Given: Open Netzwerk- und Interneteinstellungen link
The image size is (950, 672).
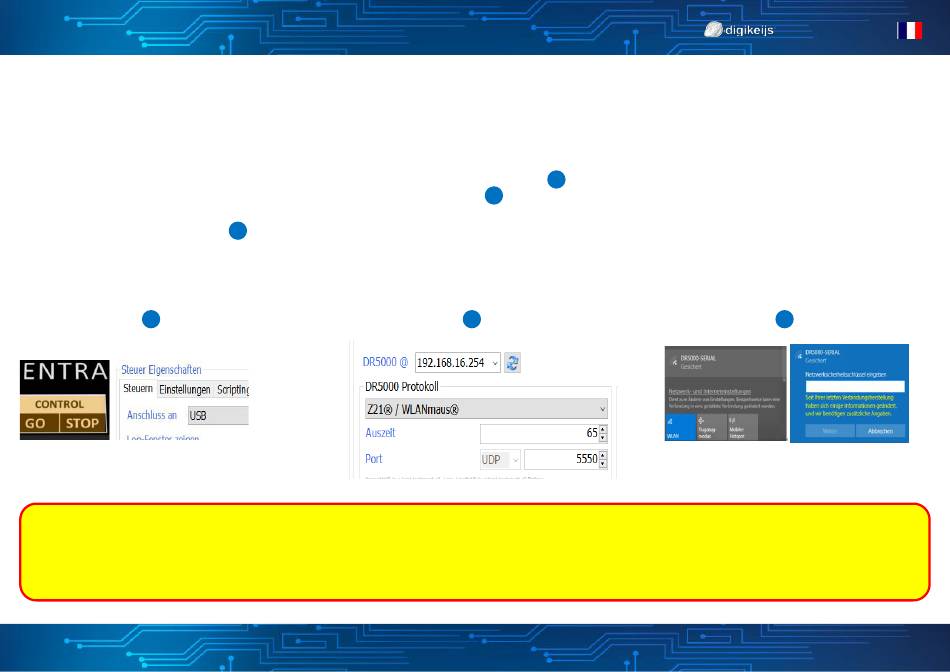Looking at the screenshot, I should tap(707, 392).
